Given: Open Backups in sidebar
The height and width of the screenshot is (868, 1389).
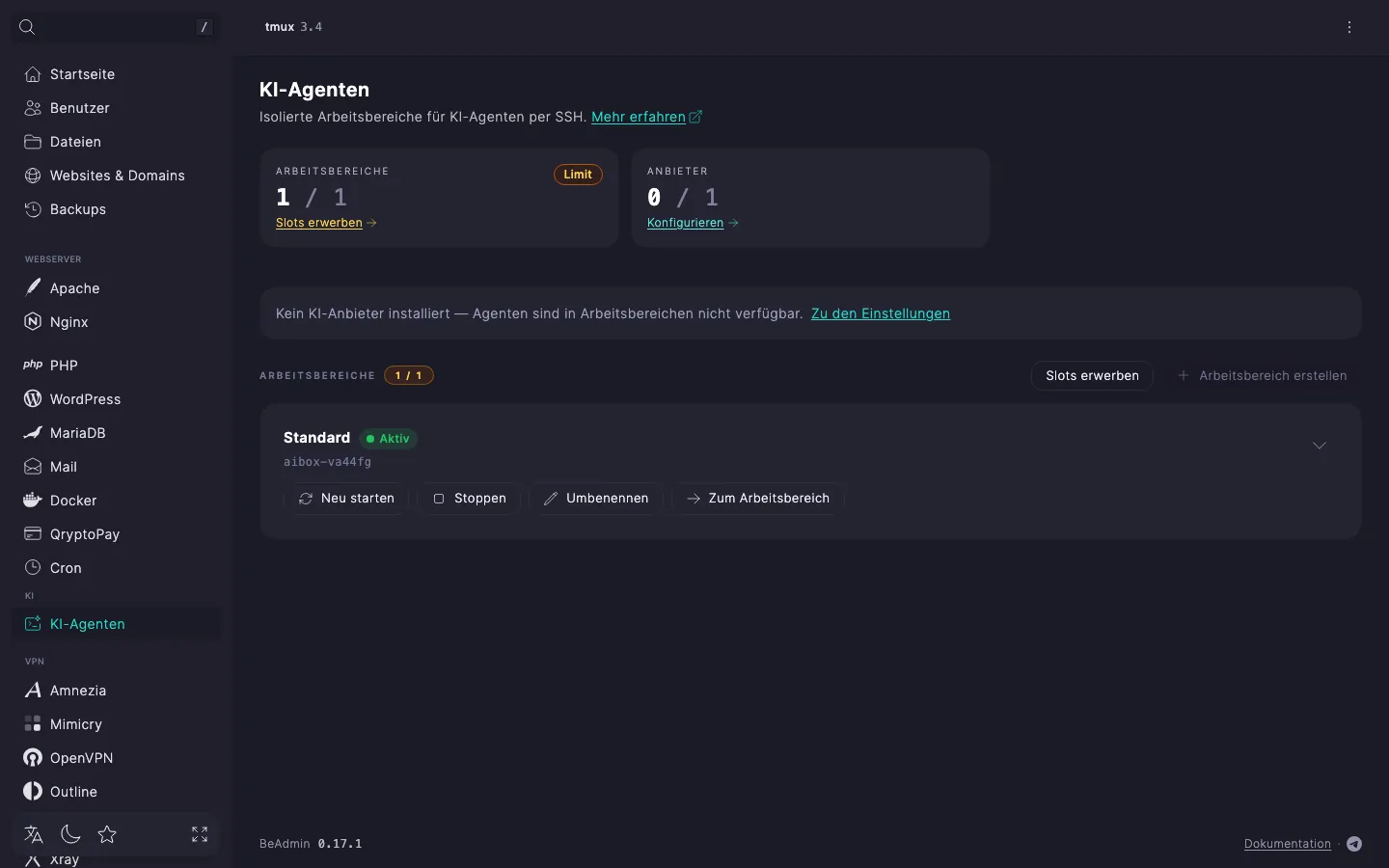Looking at the screenshot, I should pos(117,209).
